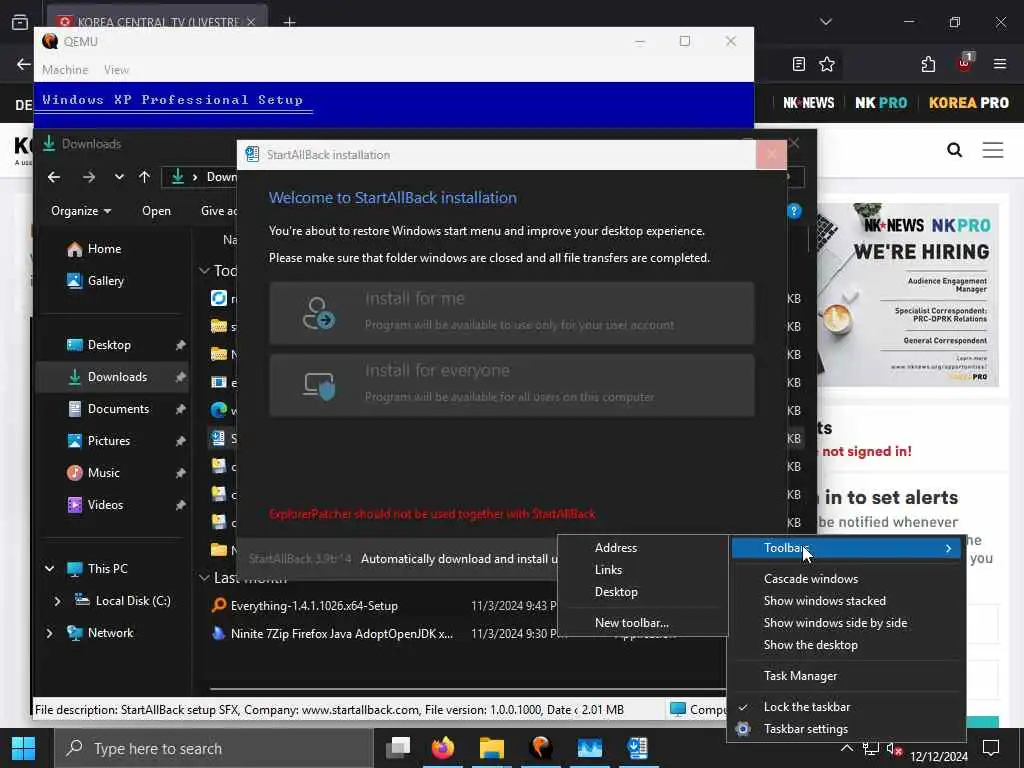
Task: Select Desktop toolbar in submenu
Action: (x=643, y=592)
